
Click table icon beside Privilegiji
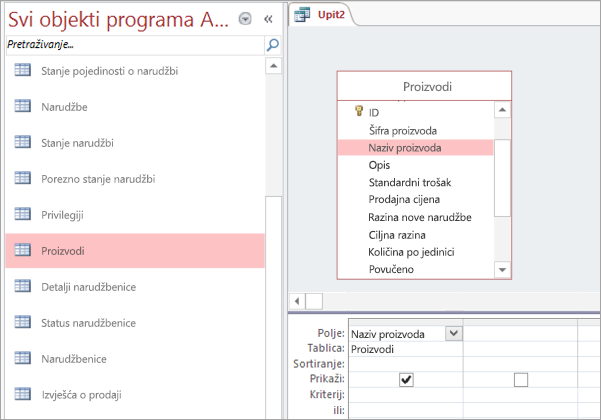(x=23, y=214)
